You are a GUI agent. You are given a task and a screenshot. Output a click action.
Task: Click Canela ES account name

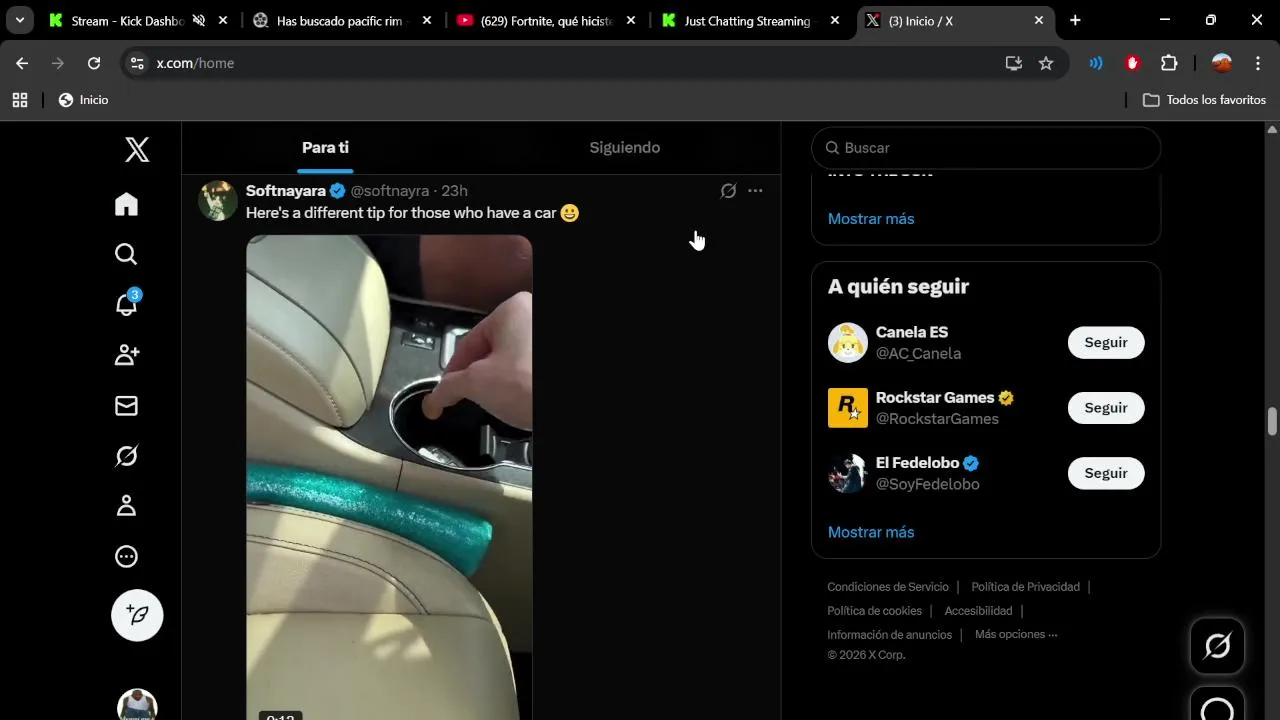[x=912, y=332]
